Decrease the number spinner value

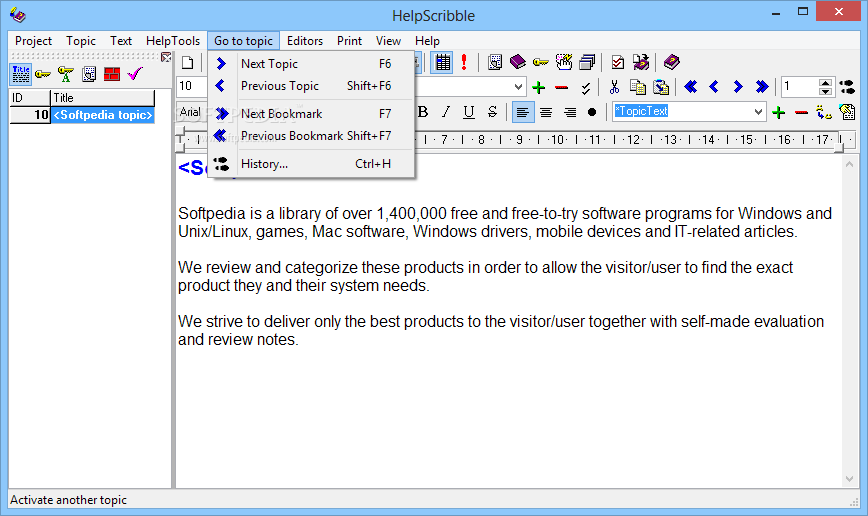(825, 91)
